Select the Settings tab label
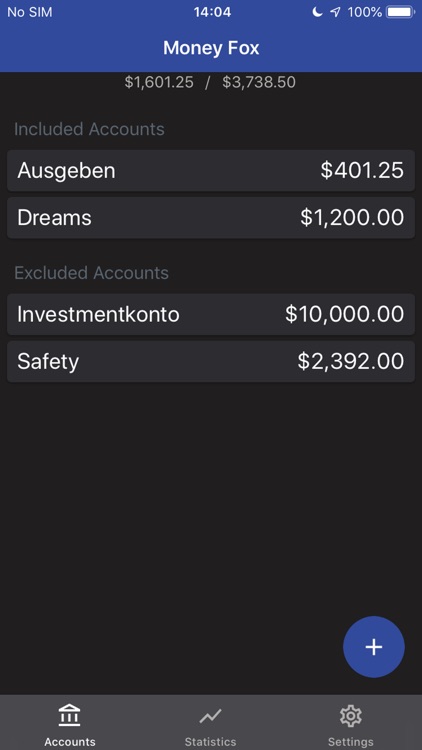422x750 pixels. tap(351, 742)
